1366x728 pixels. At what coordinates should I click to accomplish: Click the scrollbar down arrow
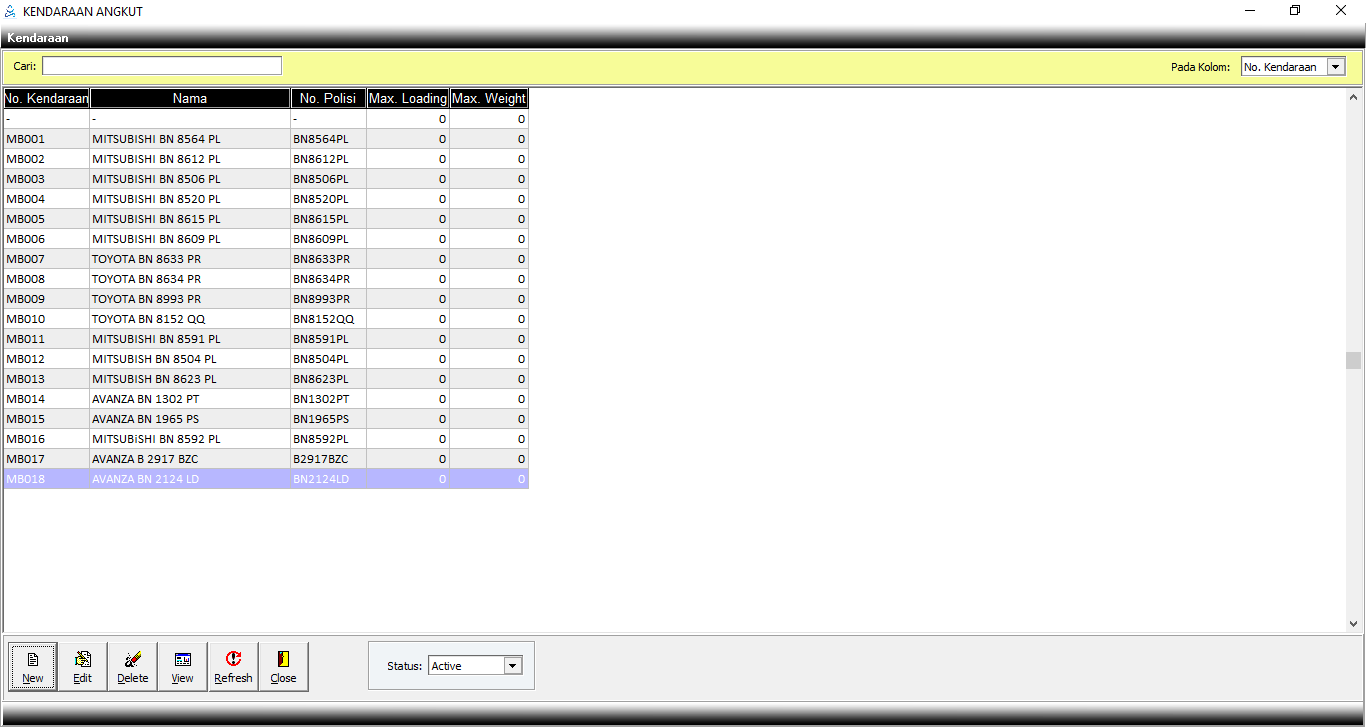click(x=1353, y=623)
